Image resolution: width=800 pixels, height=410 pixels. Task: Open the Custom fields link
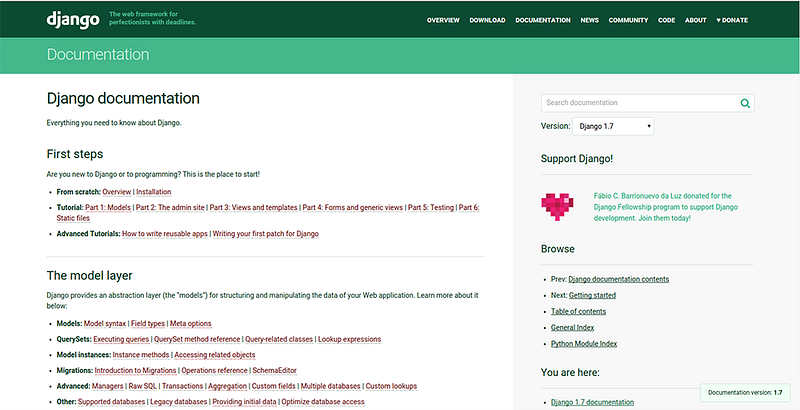273,387
